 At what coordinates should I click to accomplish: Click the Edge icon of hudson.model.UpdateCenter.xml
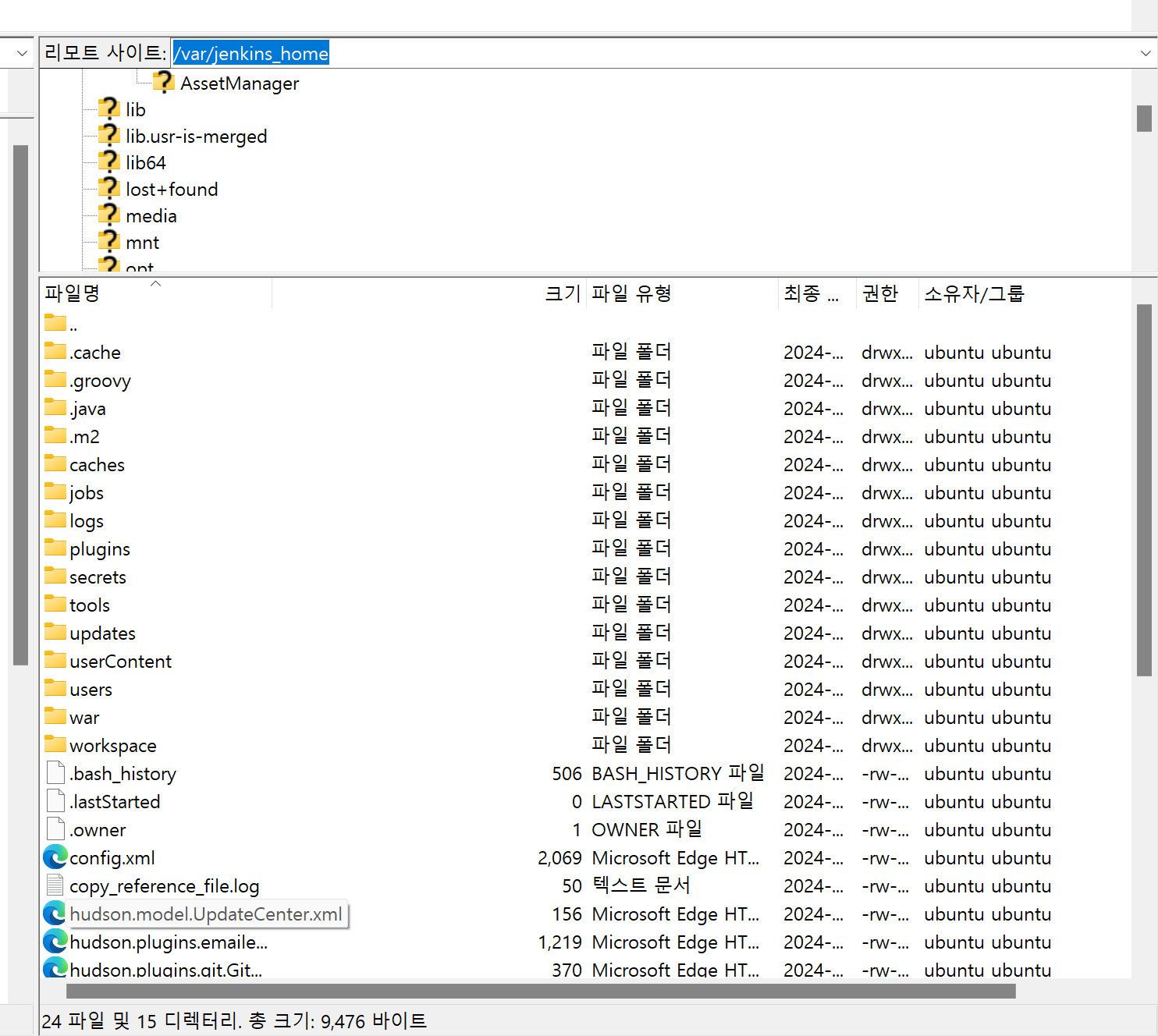click(55, 914)
